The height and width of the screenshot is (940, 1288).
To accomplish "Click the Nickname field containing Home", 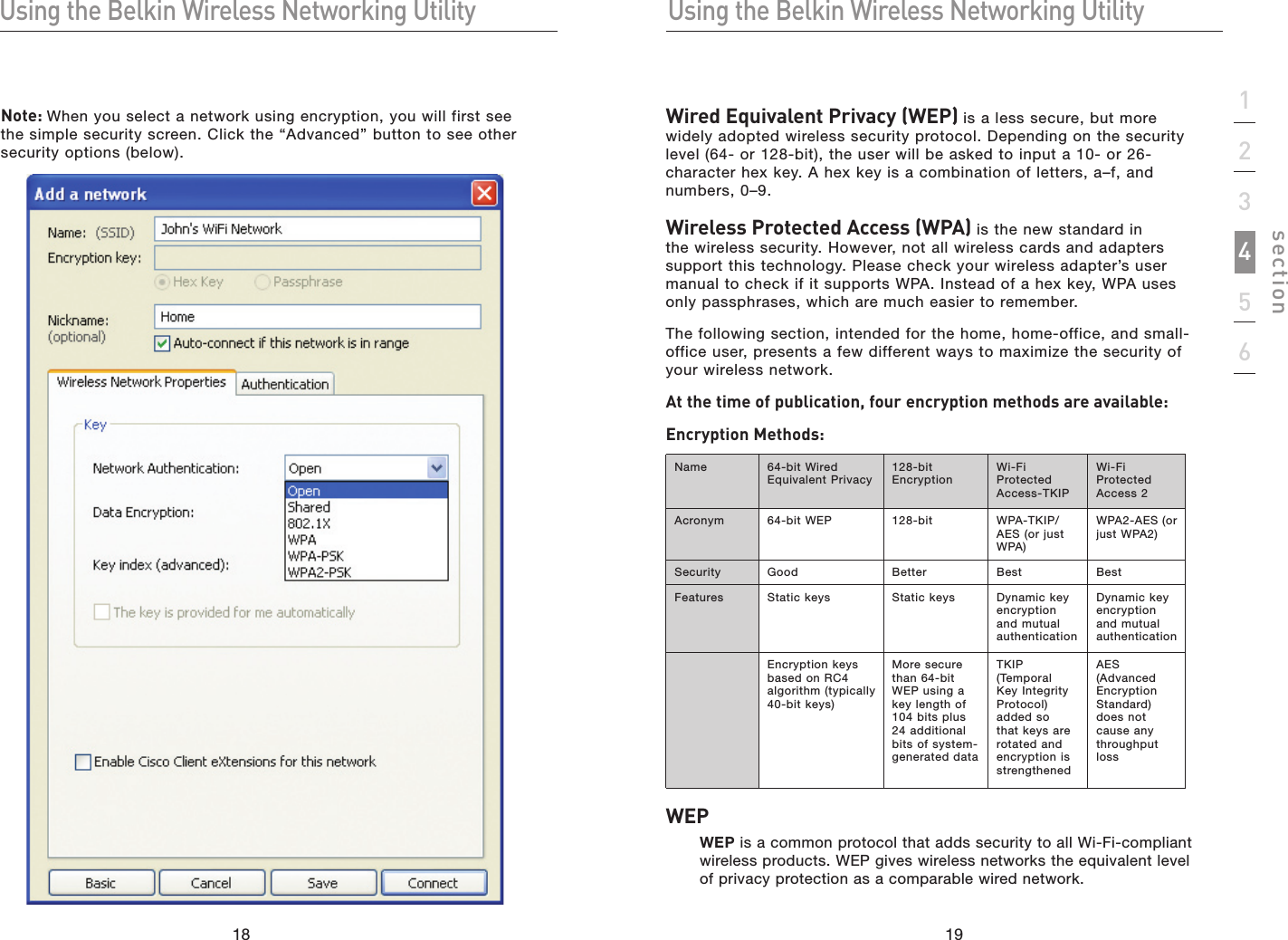I will point(318,317).
